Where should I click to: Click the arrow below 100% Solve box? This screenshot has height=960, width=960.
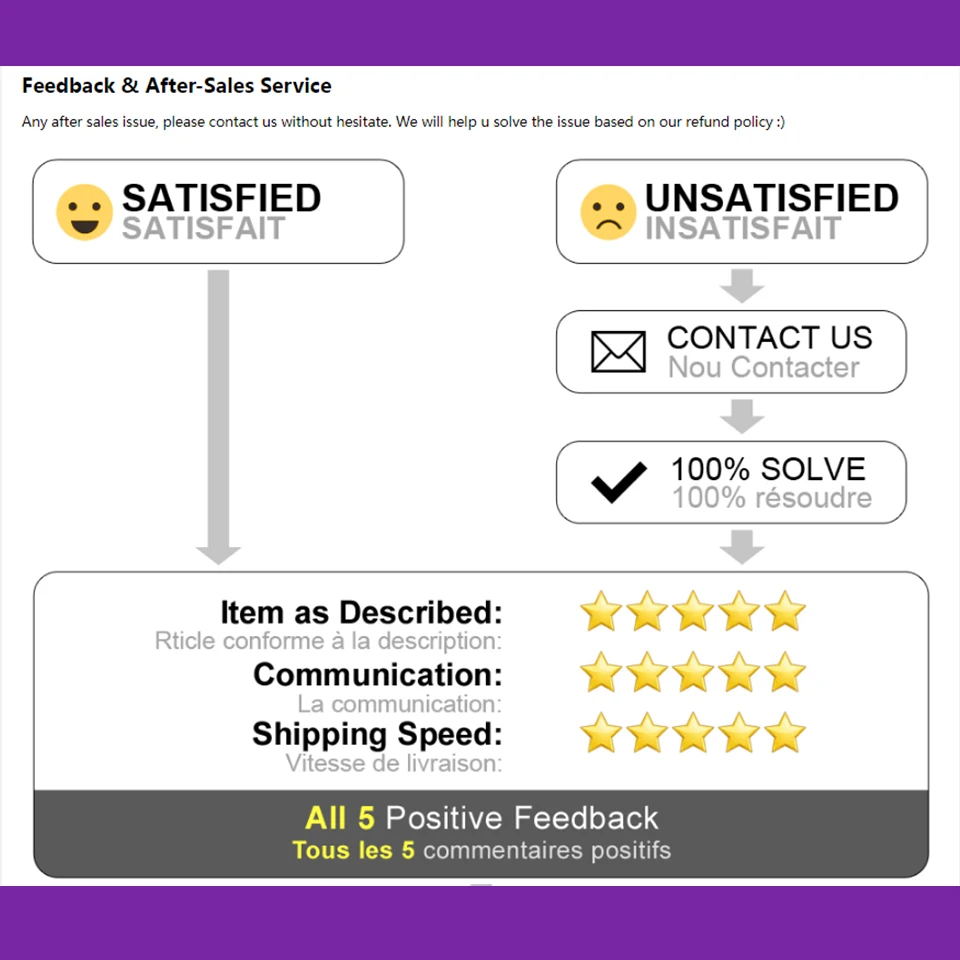(742, 547)
